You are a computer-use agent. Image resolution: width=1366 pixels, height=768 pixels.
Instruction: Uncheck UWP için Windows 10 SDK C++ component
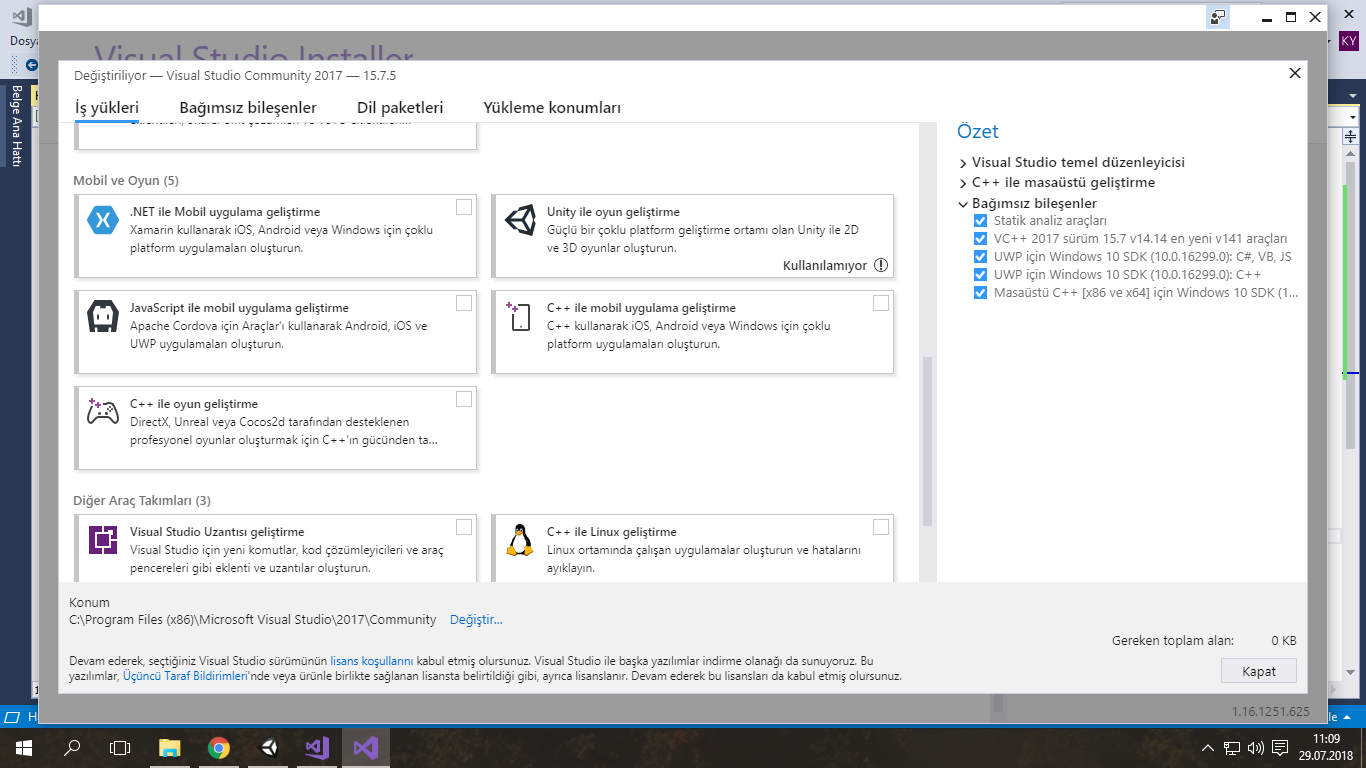[x=980, y=275]
